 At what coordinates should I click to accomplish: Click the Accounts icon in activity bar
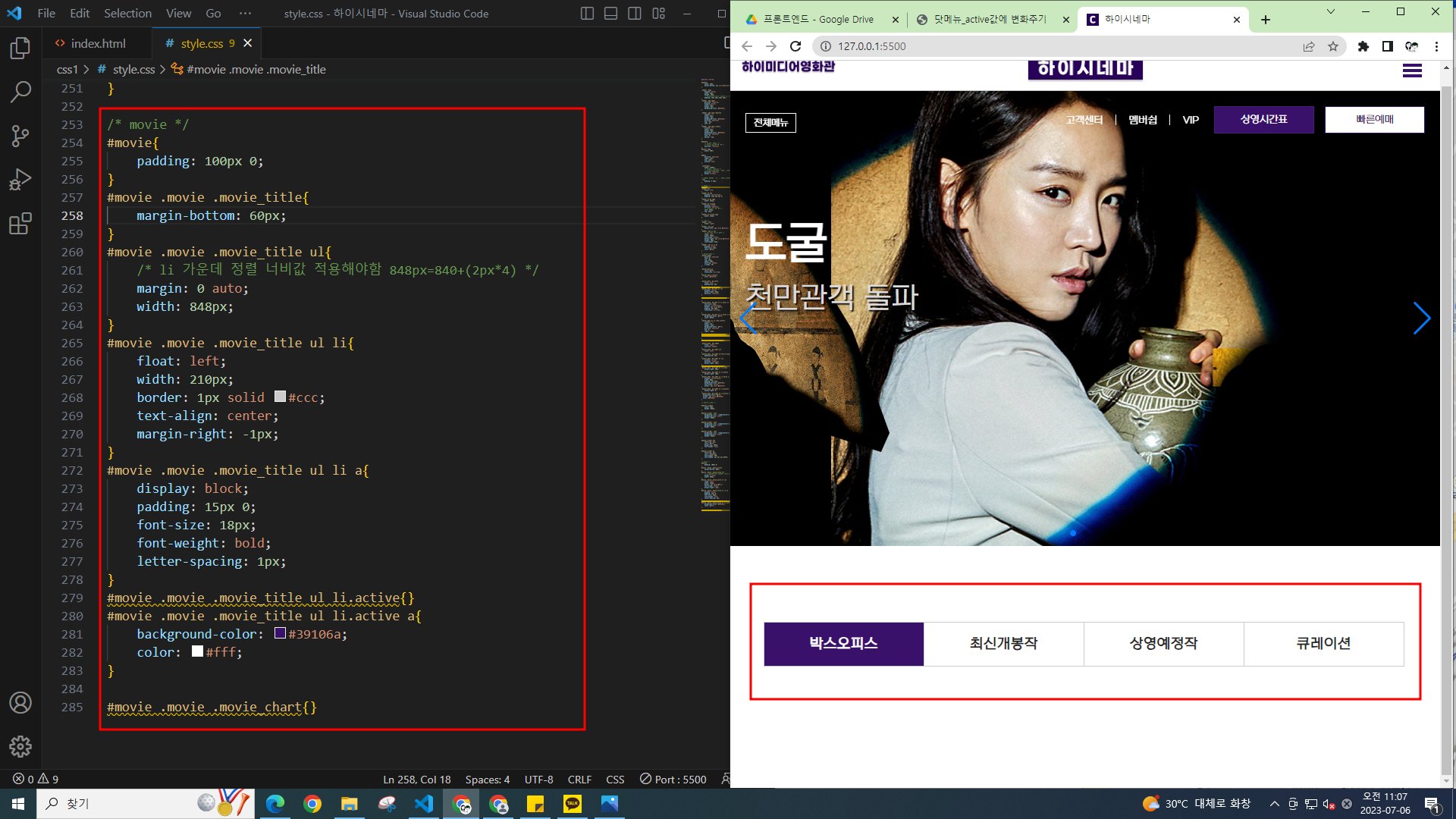click(x=20, y=703)
